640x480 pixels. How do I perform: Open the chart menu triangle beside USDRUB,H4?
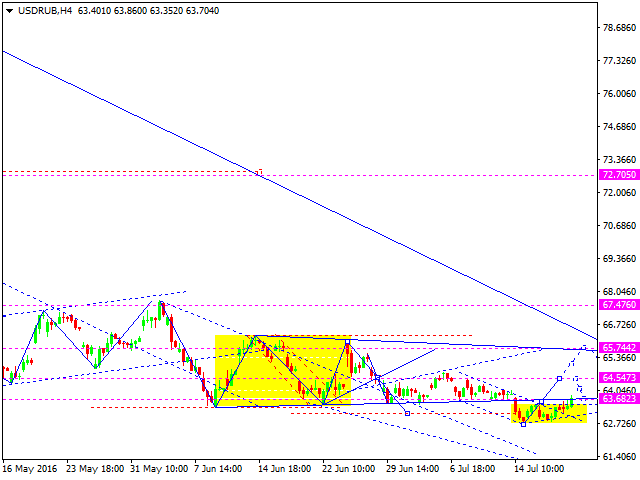pyautogui.click(x=9, y=11)
